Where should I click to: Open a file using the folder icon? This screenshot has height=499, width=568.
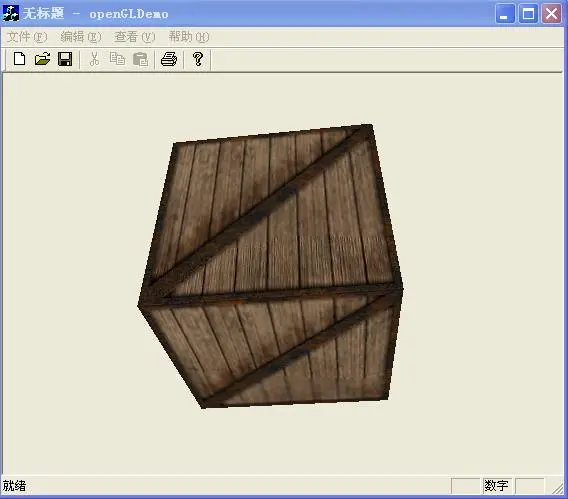pos(42,59)
